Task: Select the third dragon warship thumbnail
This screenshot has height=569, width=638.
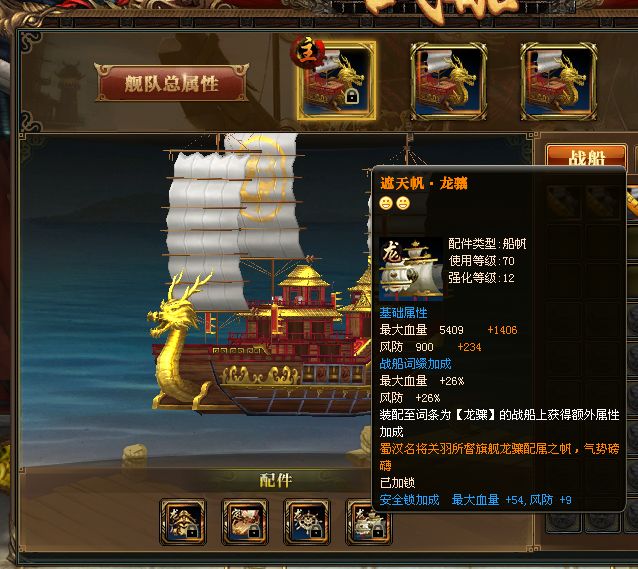Action: click(559, 81)
